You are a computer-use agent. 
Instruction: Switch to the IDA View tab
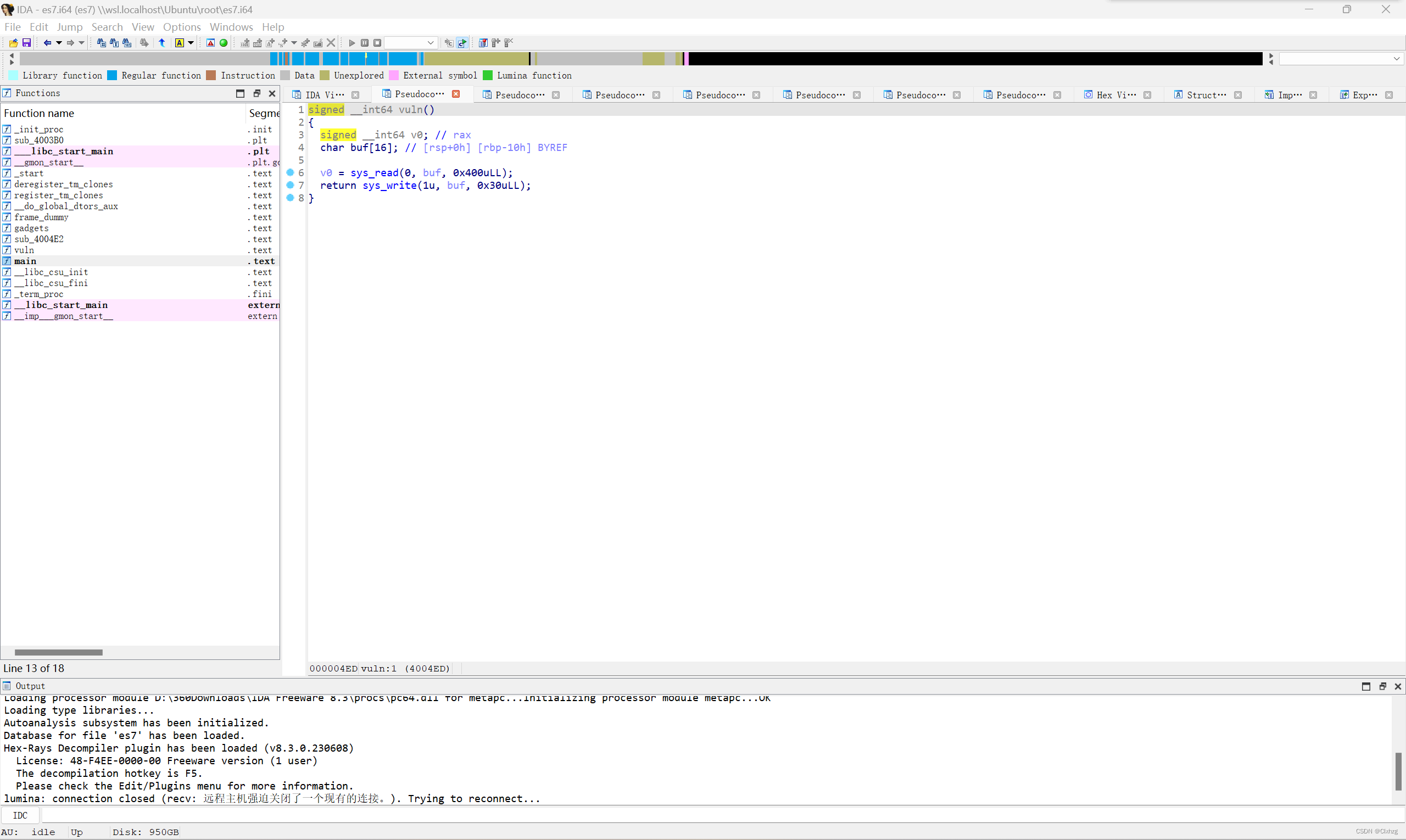[x=325, y=95]
